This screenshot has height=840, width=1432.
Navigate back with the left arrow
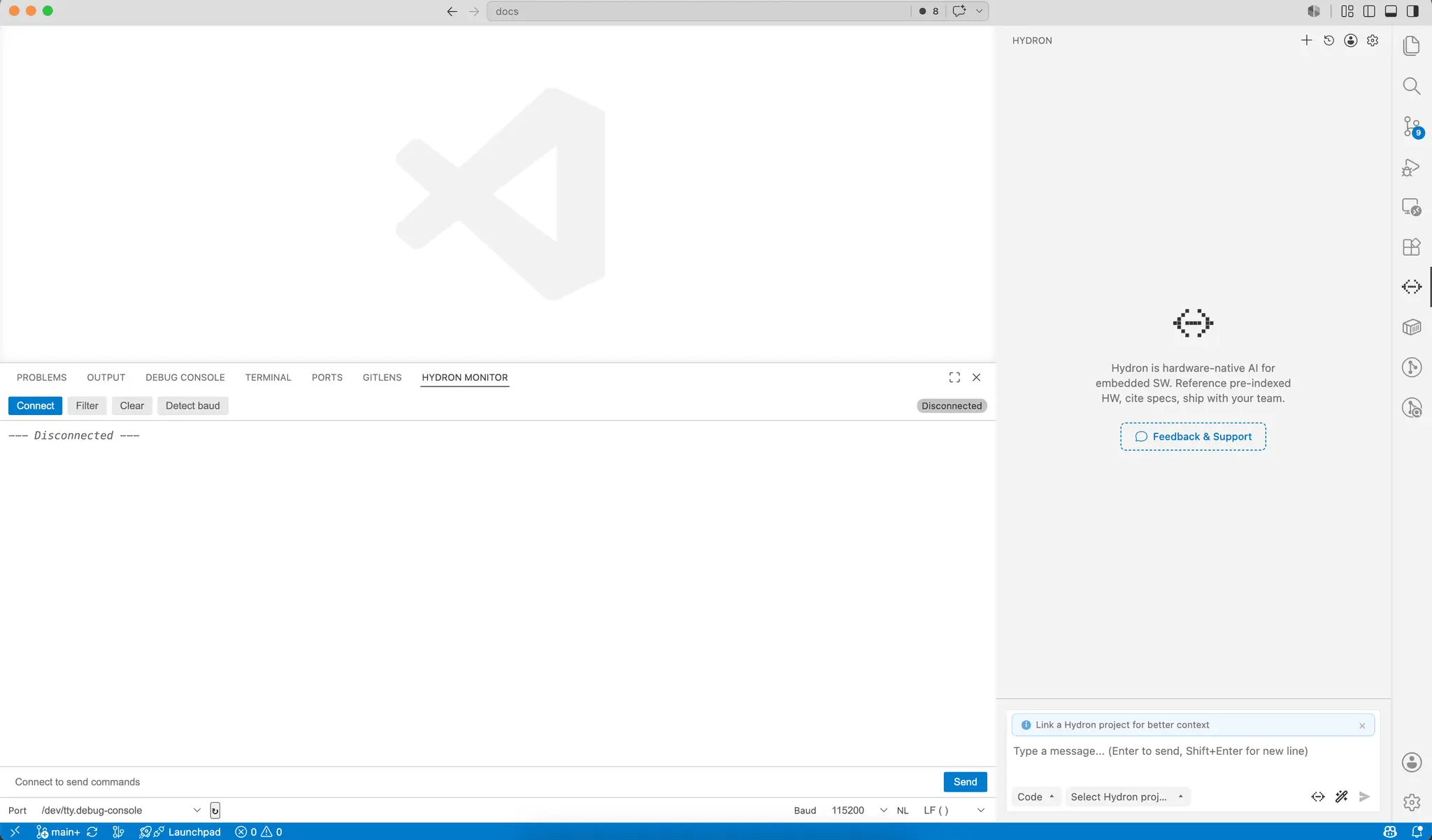pyautogui.click(x=452, y=11)
